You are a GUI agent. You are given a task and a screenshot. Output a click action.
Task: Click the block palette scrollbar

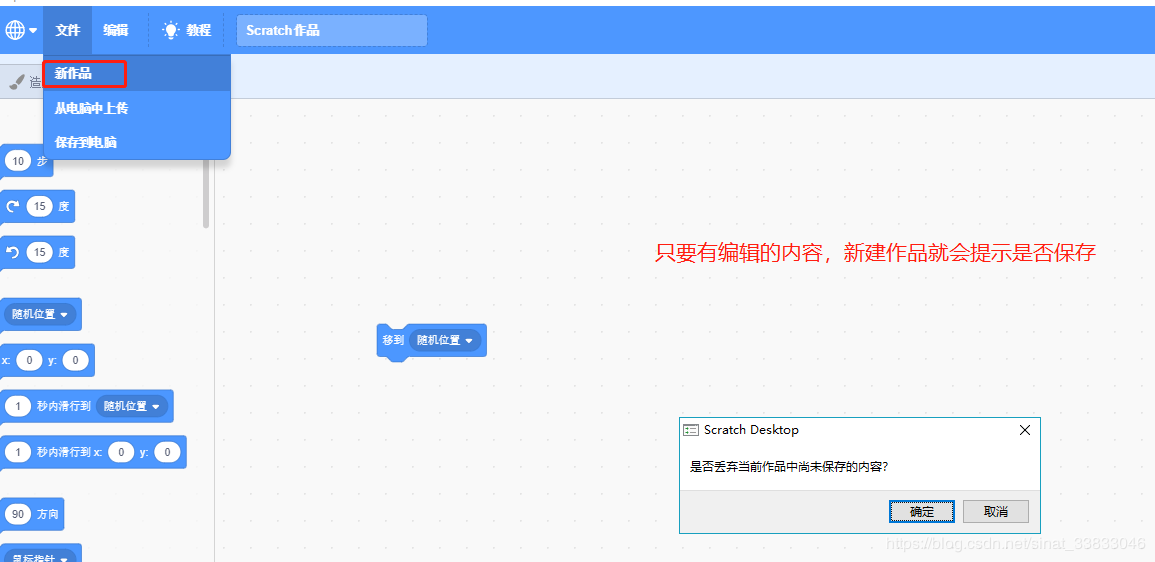(x=206, y=192)
